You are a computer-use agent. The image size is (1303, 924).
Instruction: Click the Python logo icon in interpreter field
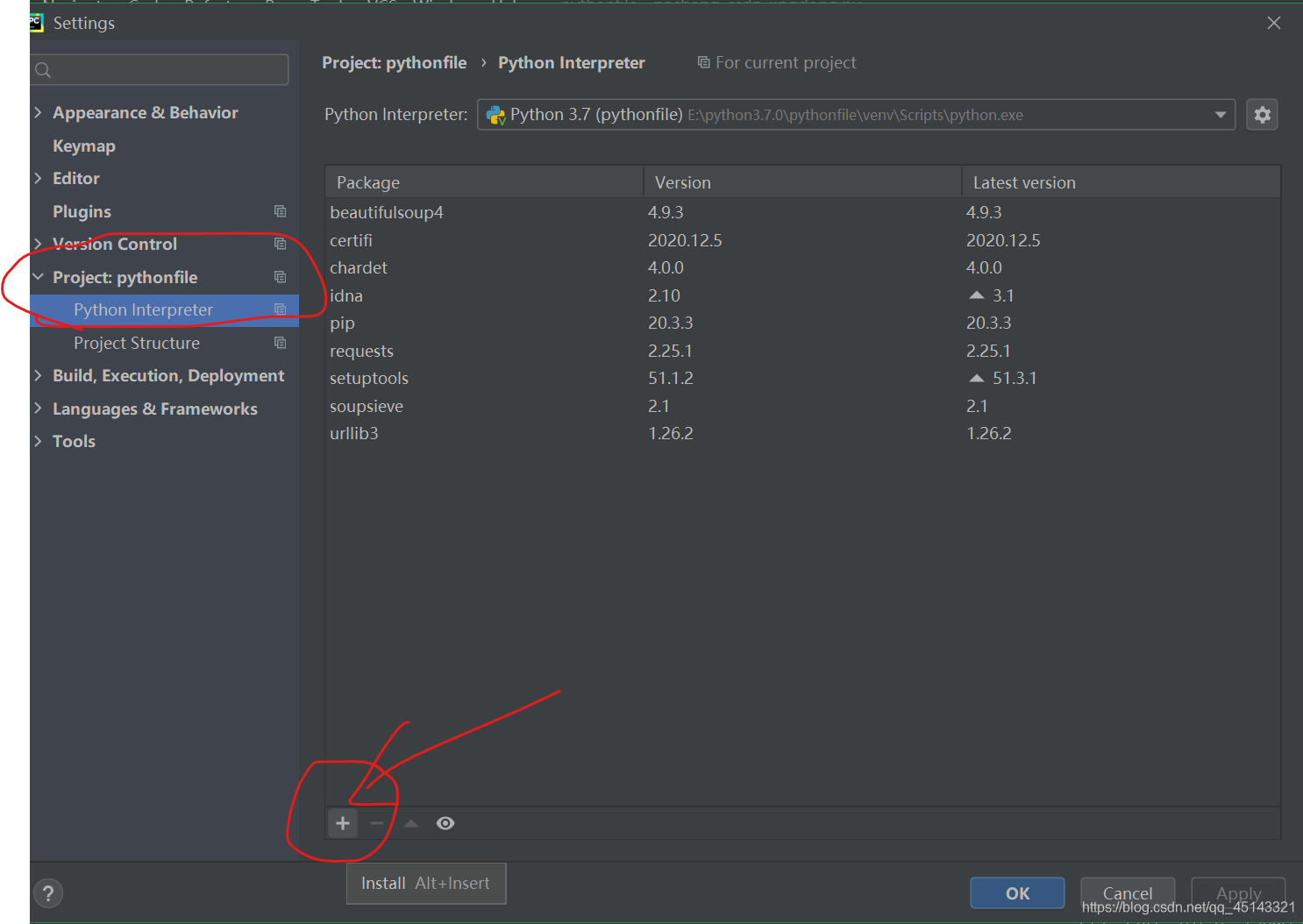click(x=495, y=115)
